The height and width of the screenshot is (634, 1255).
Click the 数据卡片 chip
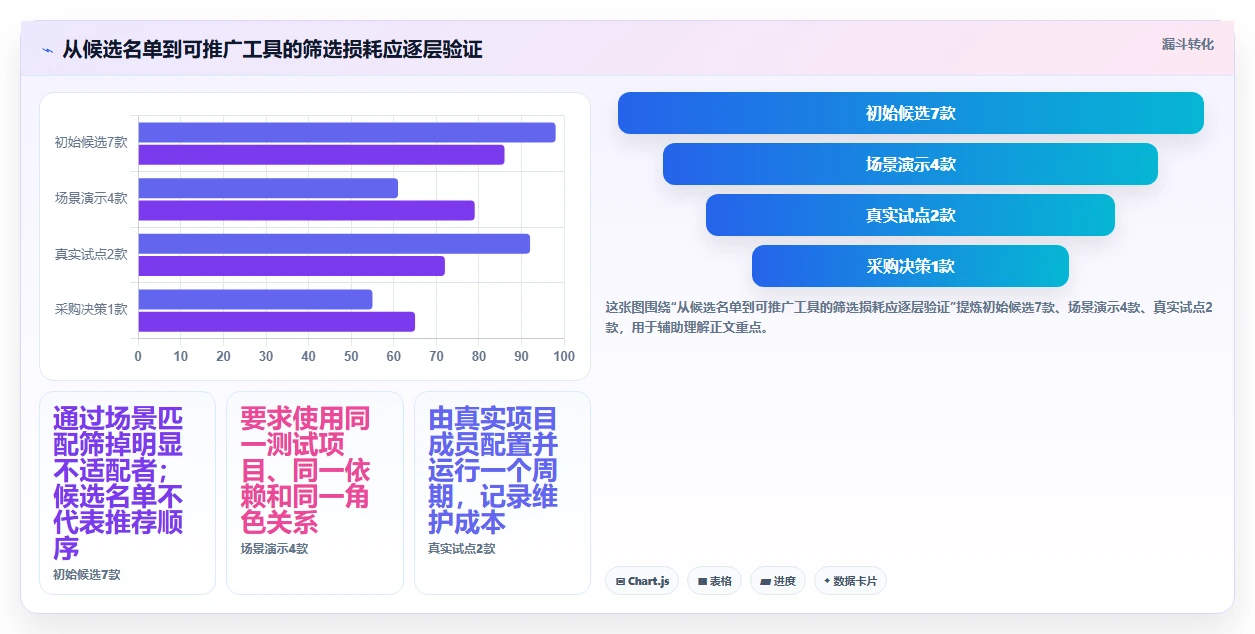pos(850,581)
